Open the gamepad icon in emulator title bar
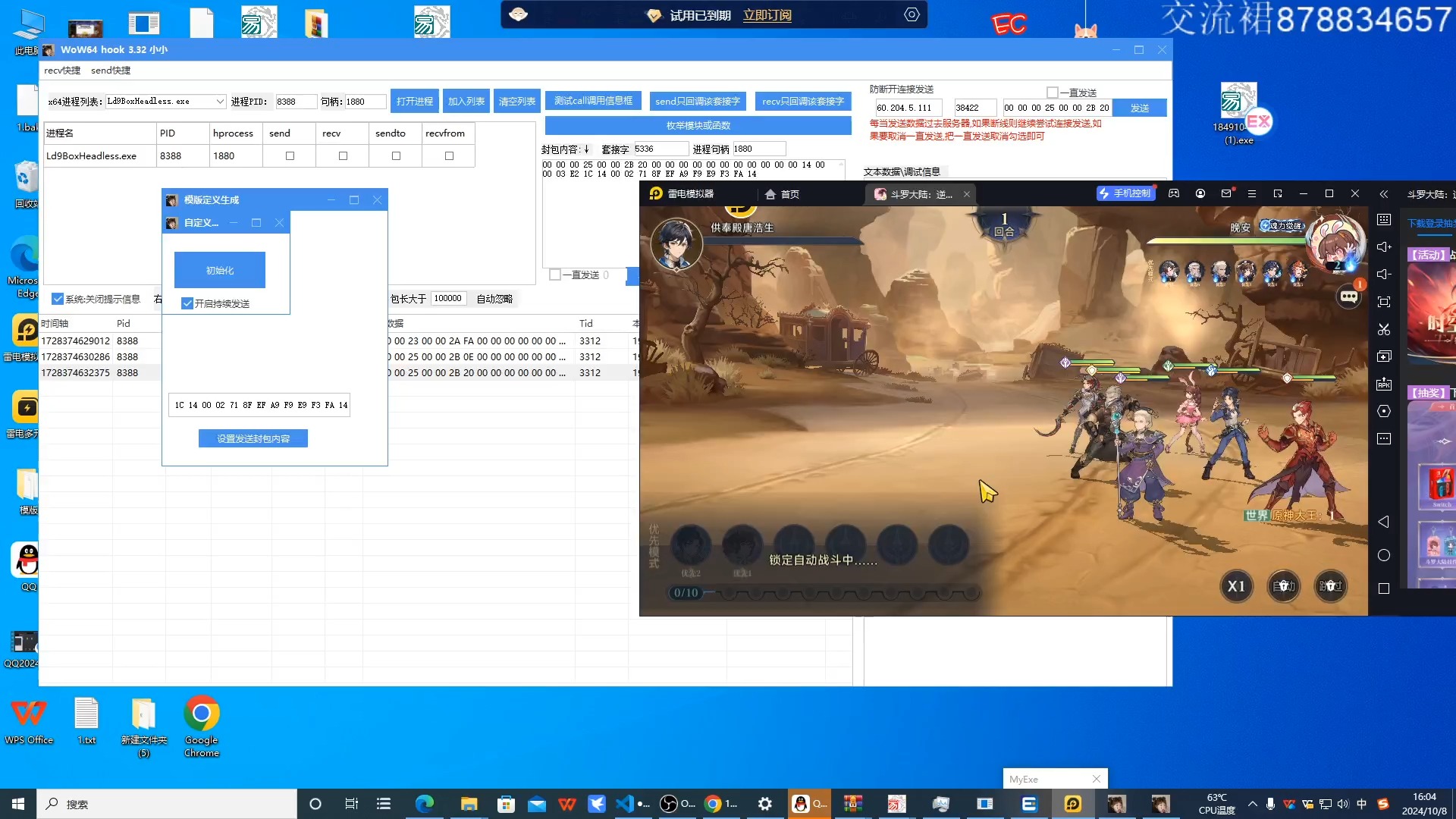The width and height of the screenshot is (1456, 819). (x=1174, y=193)
